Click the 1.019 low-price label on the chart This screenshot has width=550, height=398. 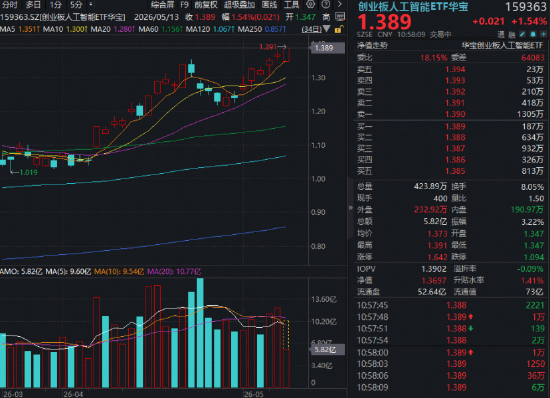(28, 172)
